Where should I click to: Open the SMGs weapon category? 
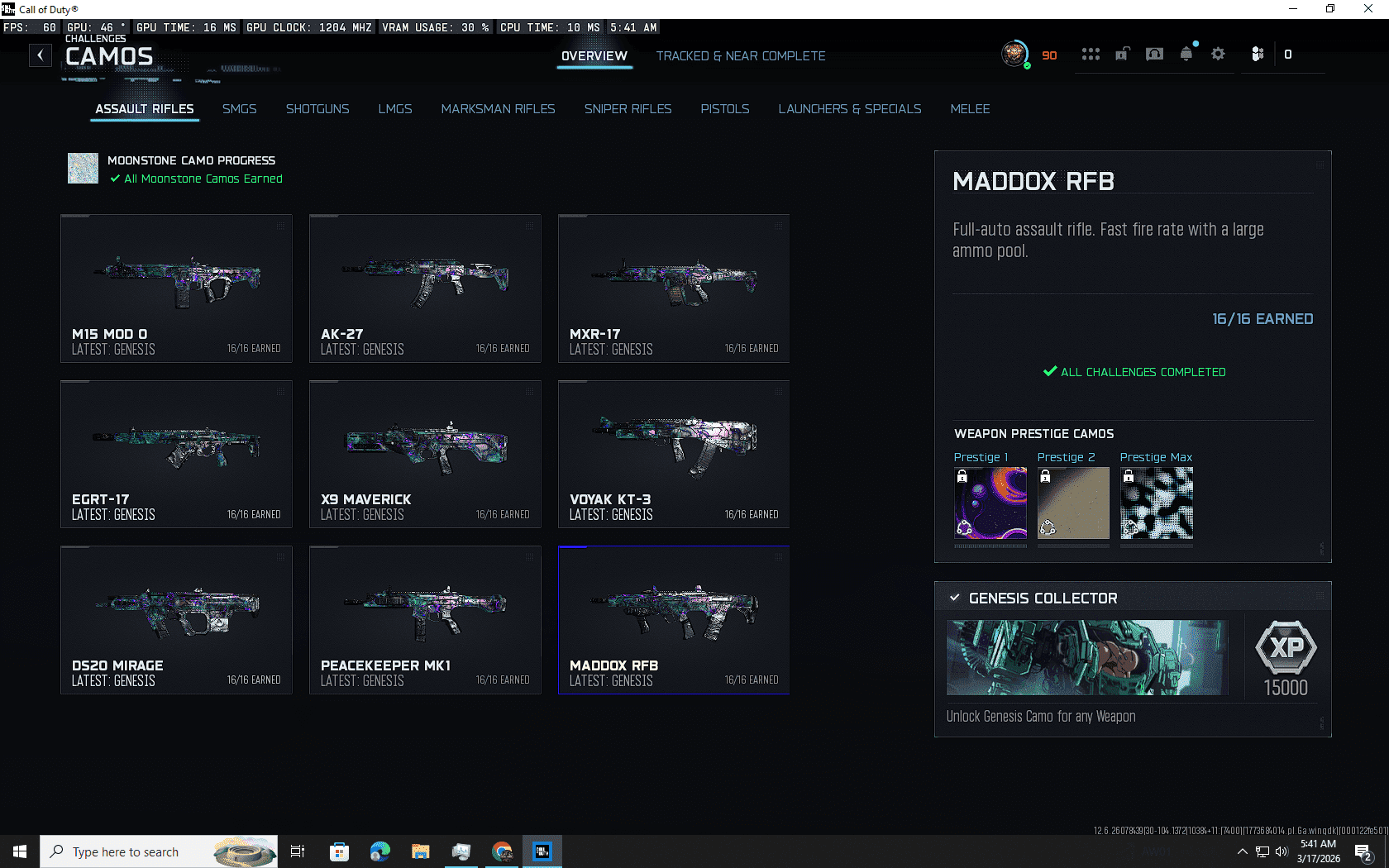pos(239,109)
